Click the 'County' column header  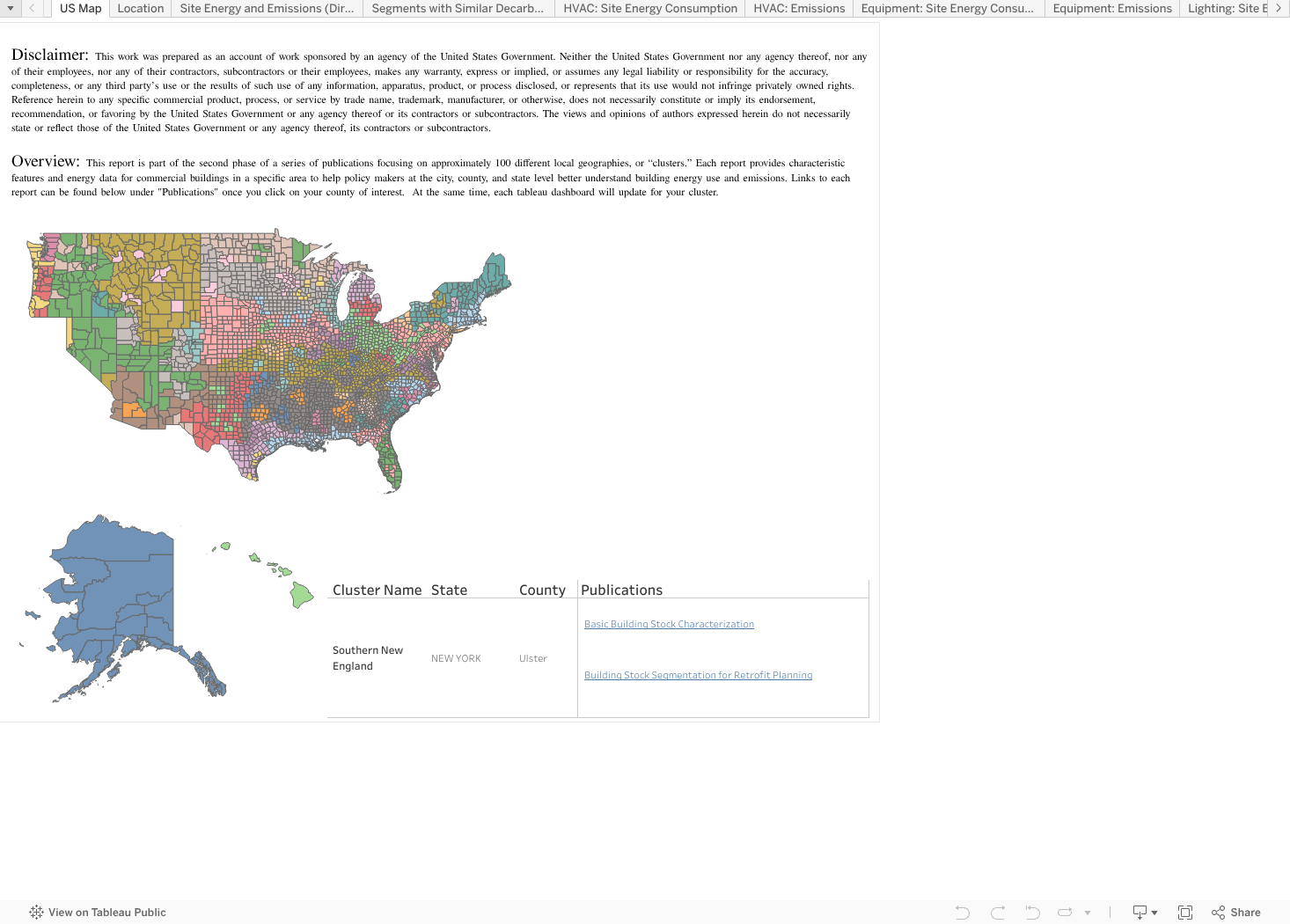click(542, 590)
